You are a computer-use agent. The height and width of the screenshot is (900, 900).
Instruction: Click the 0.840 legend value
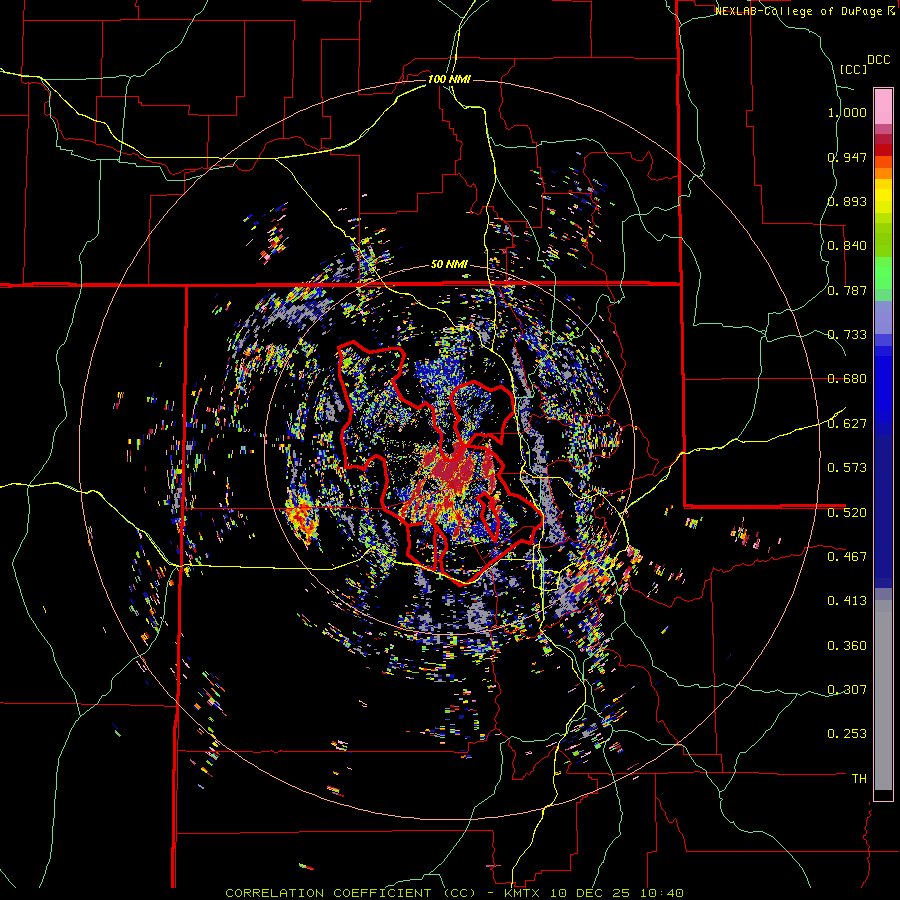click(x=847, y=246)
